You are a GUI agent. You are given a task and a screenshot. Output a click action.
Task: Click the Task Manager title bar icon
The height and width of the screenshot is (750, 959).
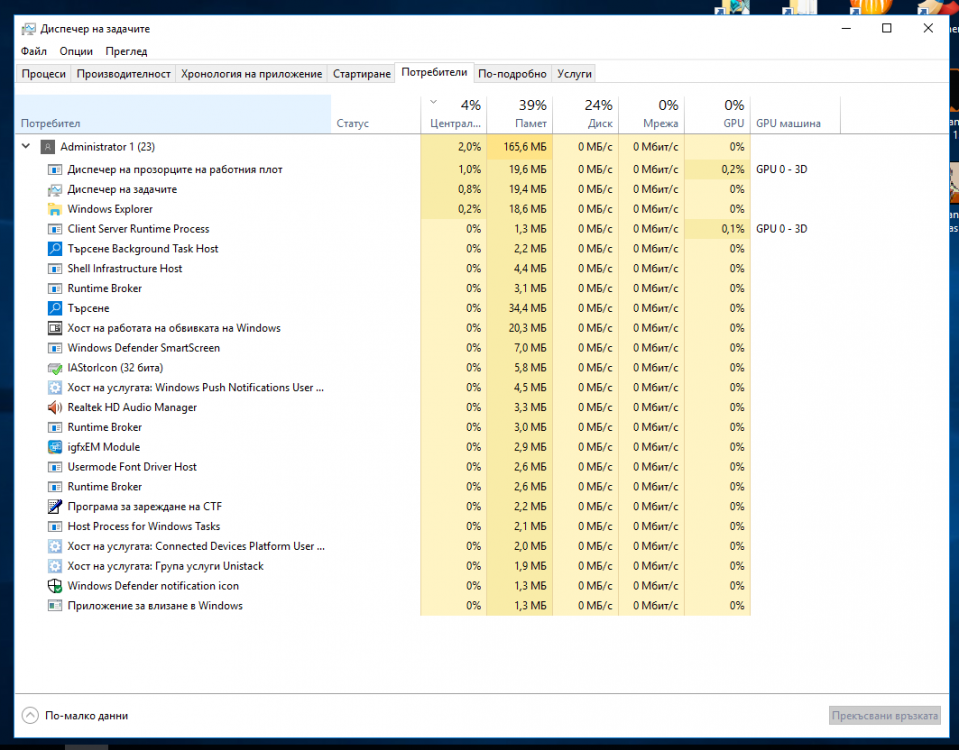(x=28, y=29)
